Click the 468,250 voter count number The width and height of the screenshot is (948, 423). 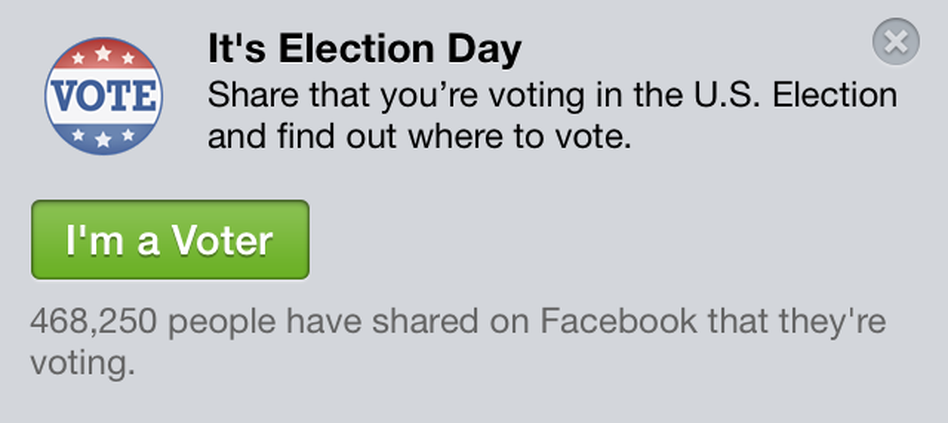[x=93, y=322]
